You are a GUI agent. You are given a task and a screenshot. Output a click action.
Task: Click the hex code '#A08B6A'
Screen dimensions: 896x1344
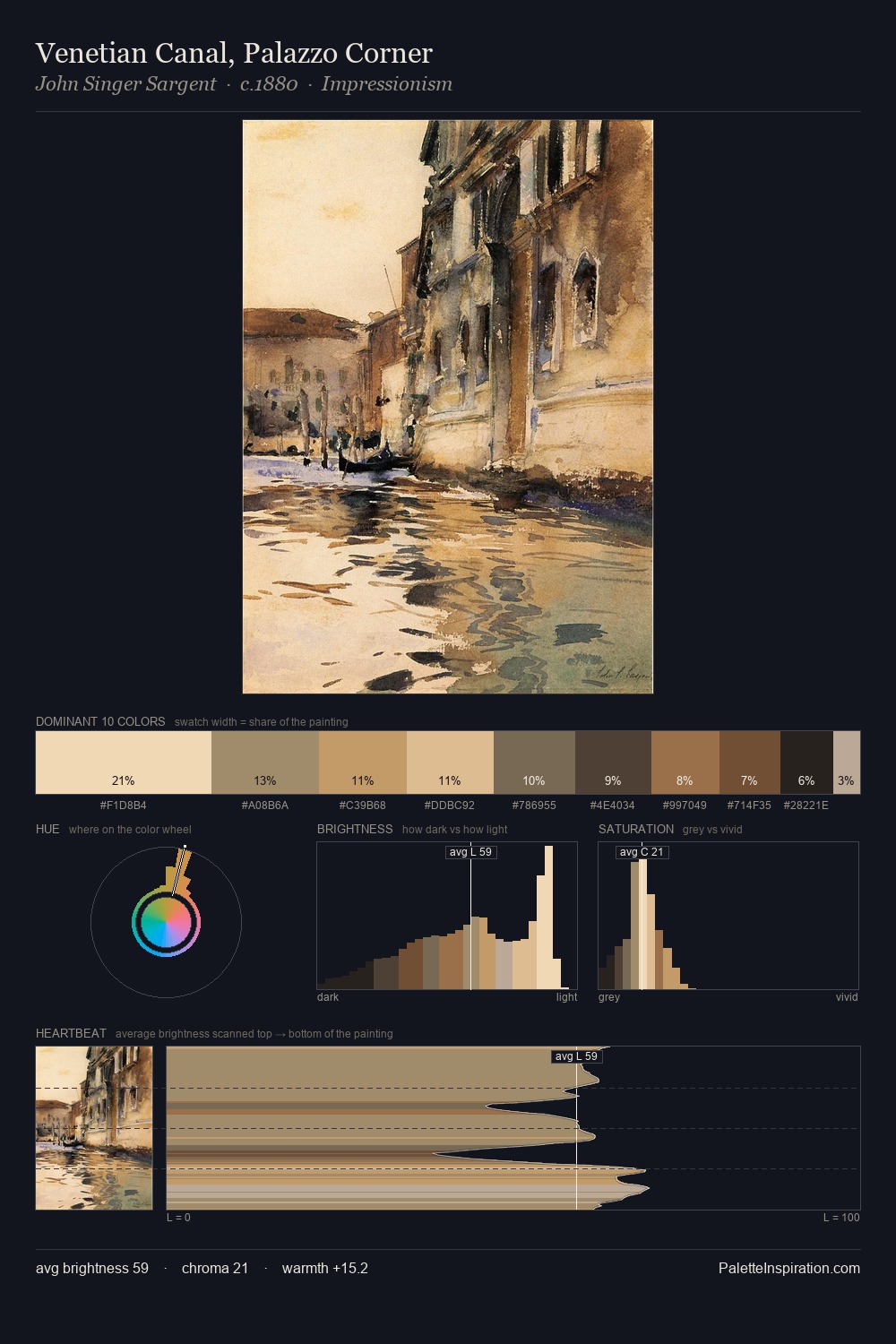(x=265, y=806)
